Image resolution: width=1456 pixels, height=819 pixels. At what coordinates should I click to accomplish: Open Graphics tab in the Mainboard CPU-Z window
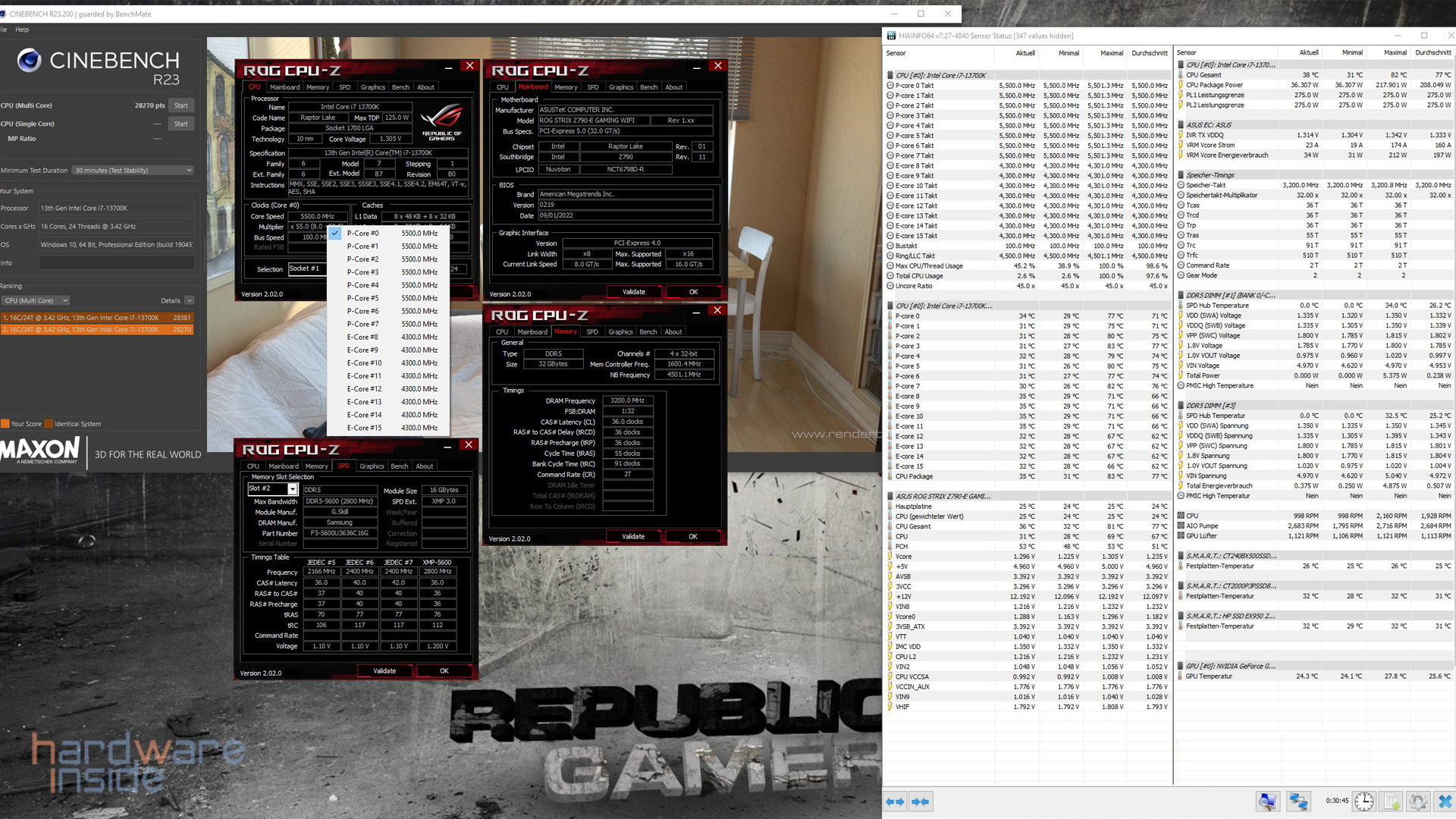pyautogui.click(x=621, y=87)
